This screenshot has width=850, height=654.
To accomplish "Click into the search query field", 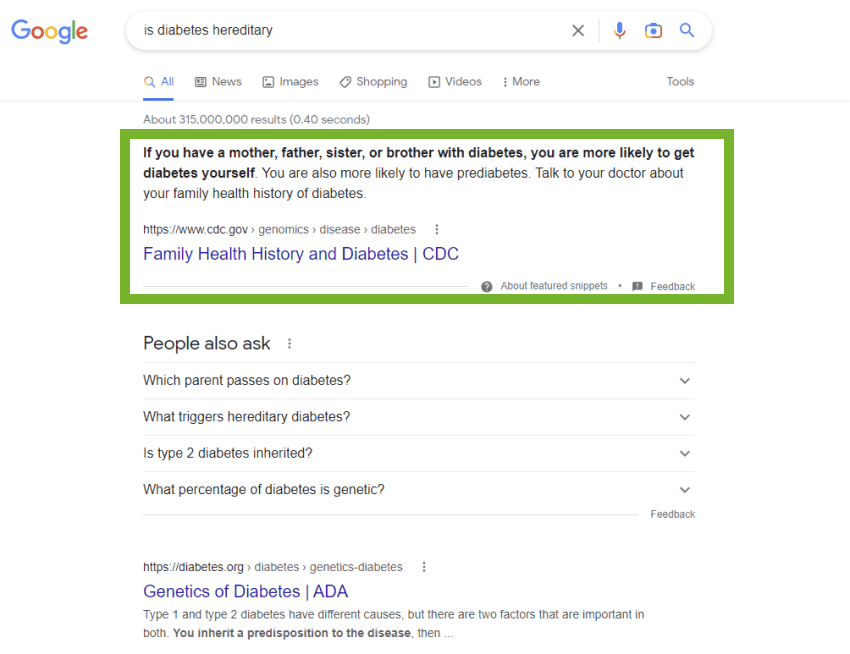I will (352, 30).
